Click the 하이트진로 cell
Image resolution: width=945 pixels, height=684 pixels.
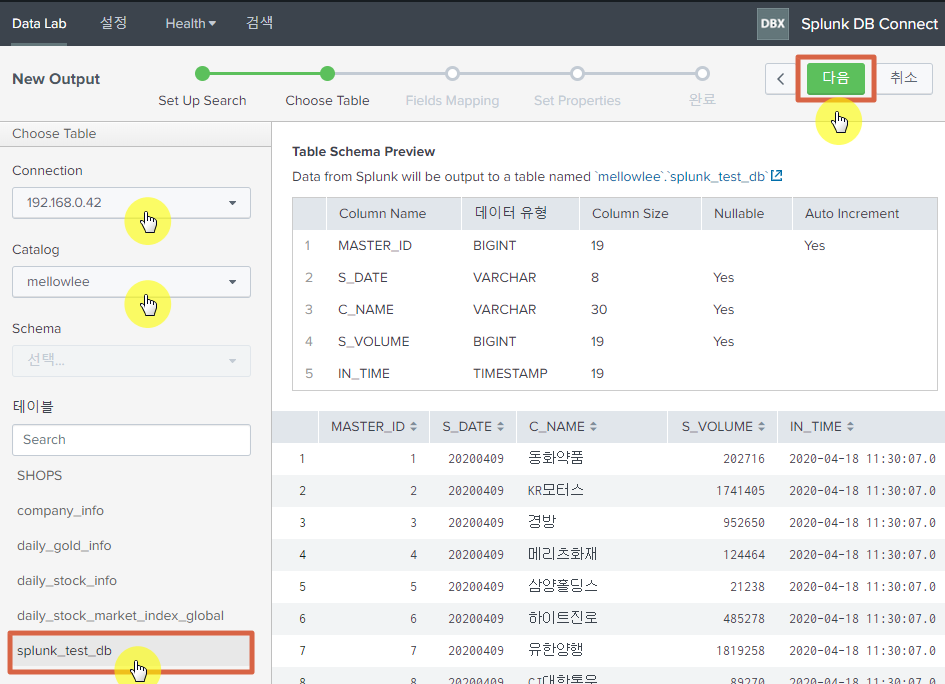(x=563, y=618)
